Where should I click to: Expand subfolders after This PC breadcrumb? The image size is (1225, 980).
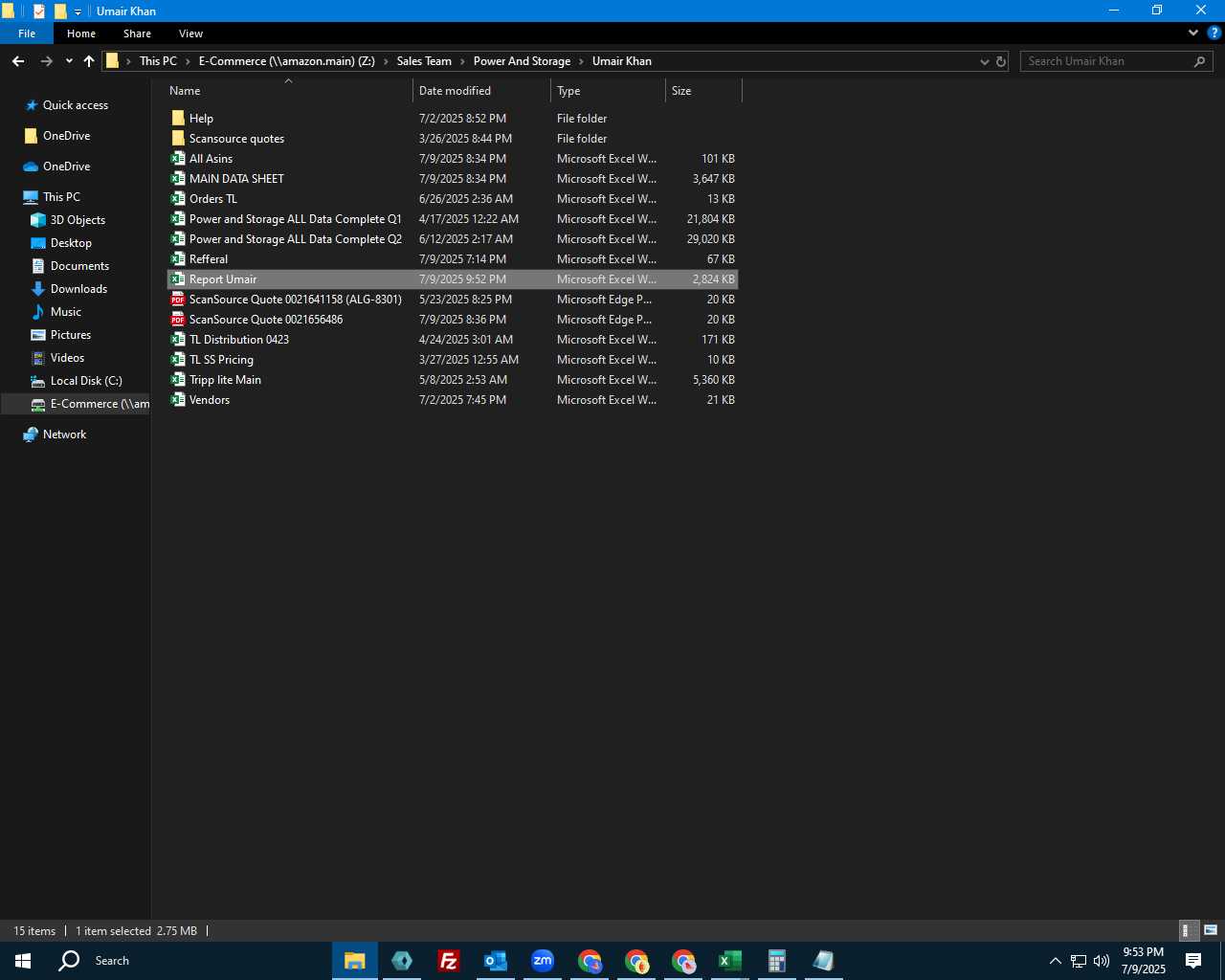tap(188, 61)
